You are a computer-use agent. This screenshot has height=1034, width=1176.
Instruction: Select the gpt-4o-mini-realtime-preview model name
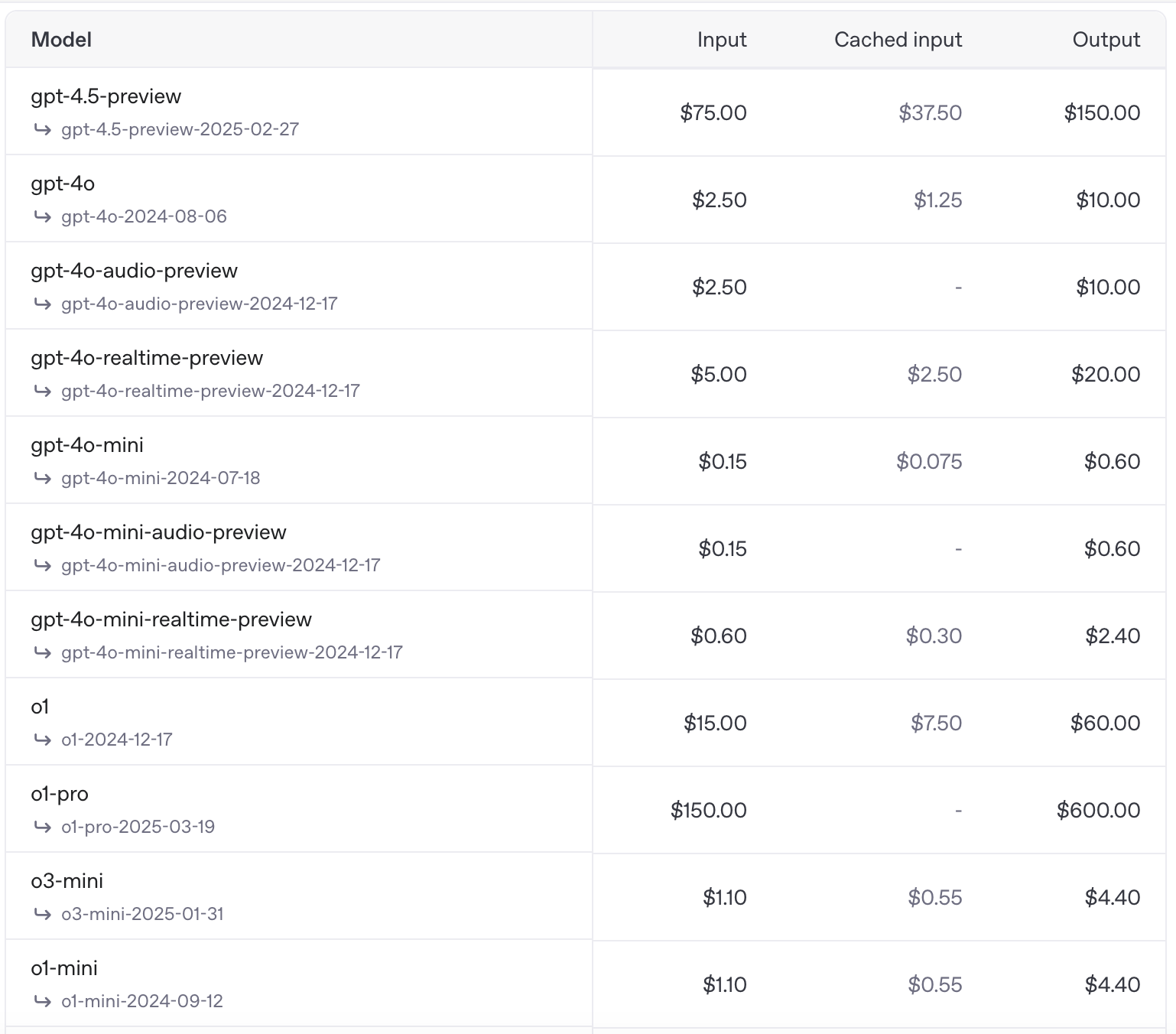point(171,619)
